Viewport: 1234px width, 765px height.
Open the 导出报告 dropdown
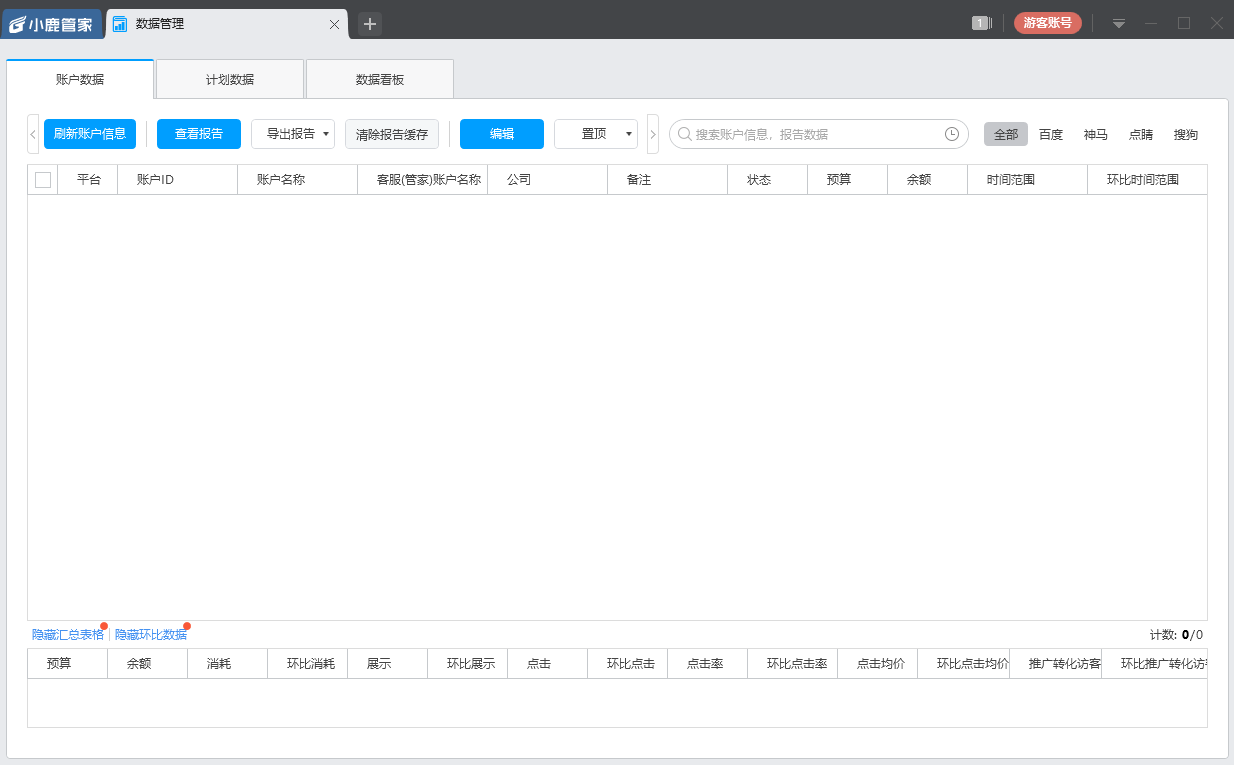pos(292,133)
